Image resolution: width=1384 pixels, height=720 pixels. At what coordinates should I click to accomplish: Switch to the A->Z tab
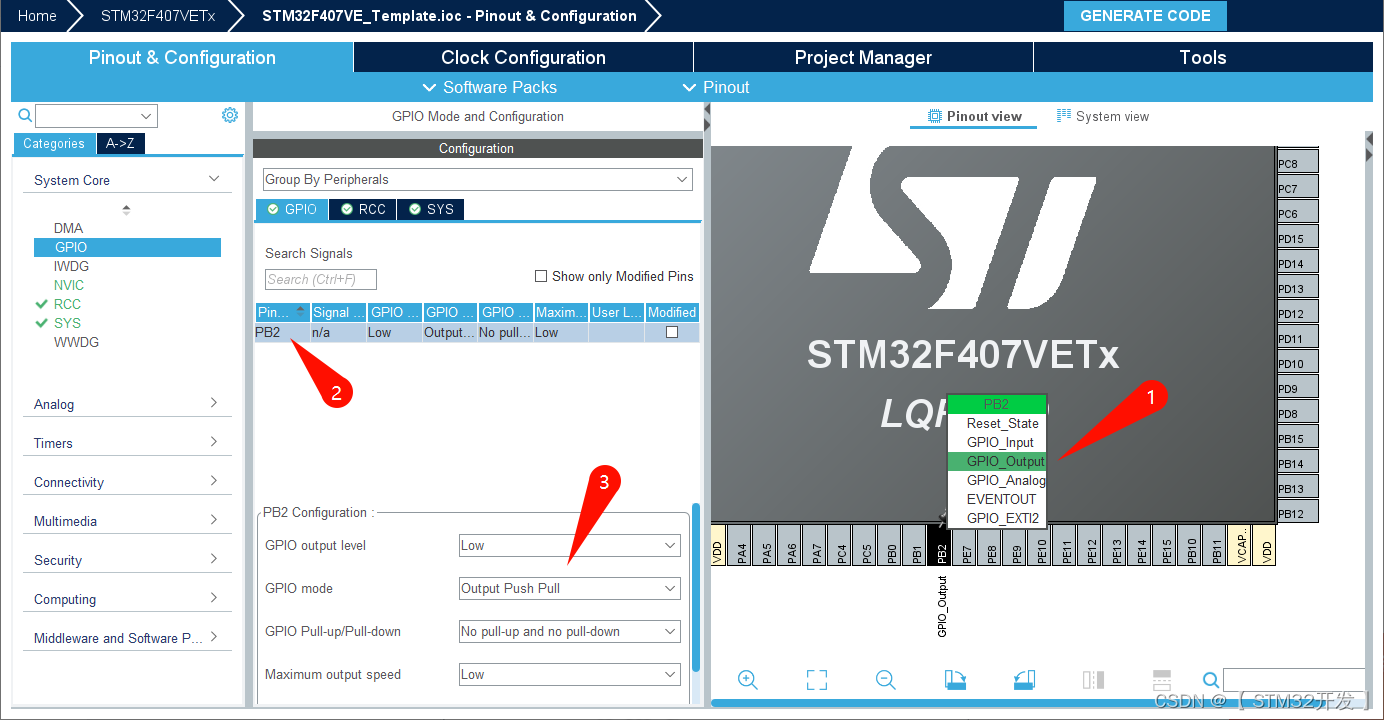pyautogui.click(x=120, y=144)
